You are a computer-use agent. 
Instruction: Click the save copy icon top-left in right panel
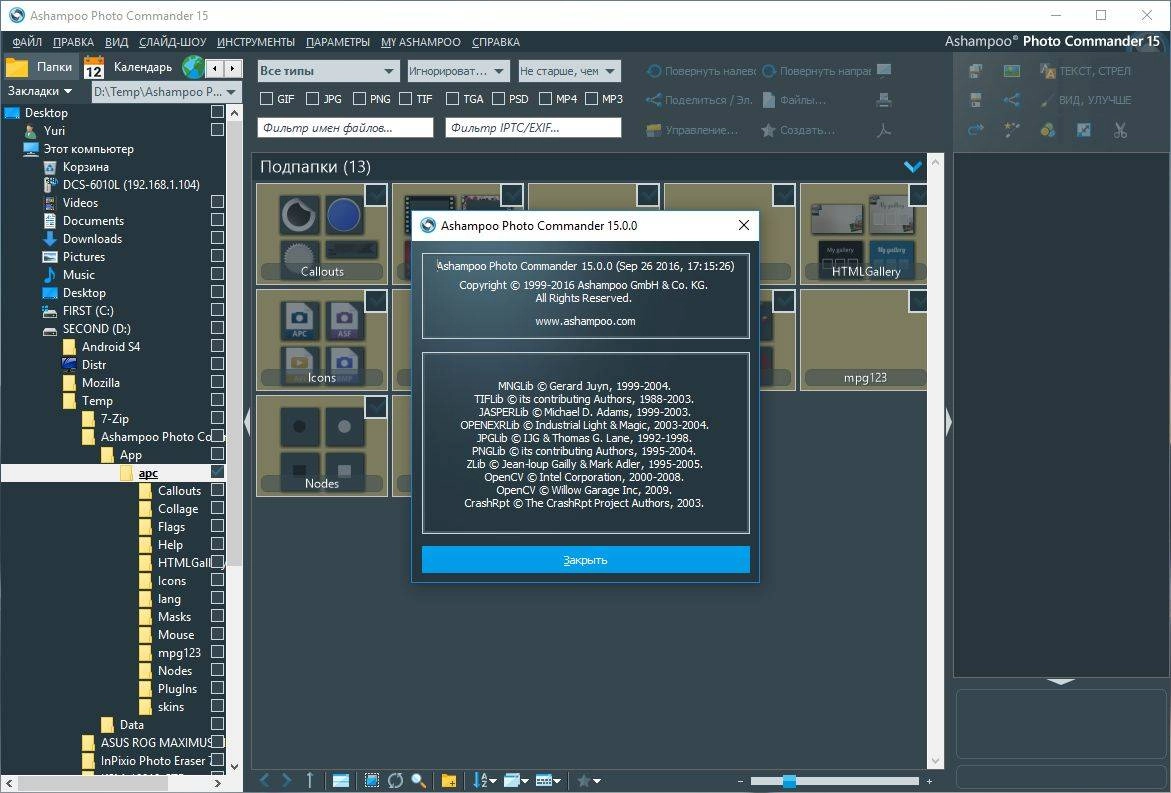click(975, 71)
